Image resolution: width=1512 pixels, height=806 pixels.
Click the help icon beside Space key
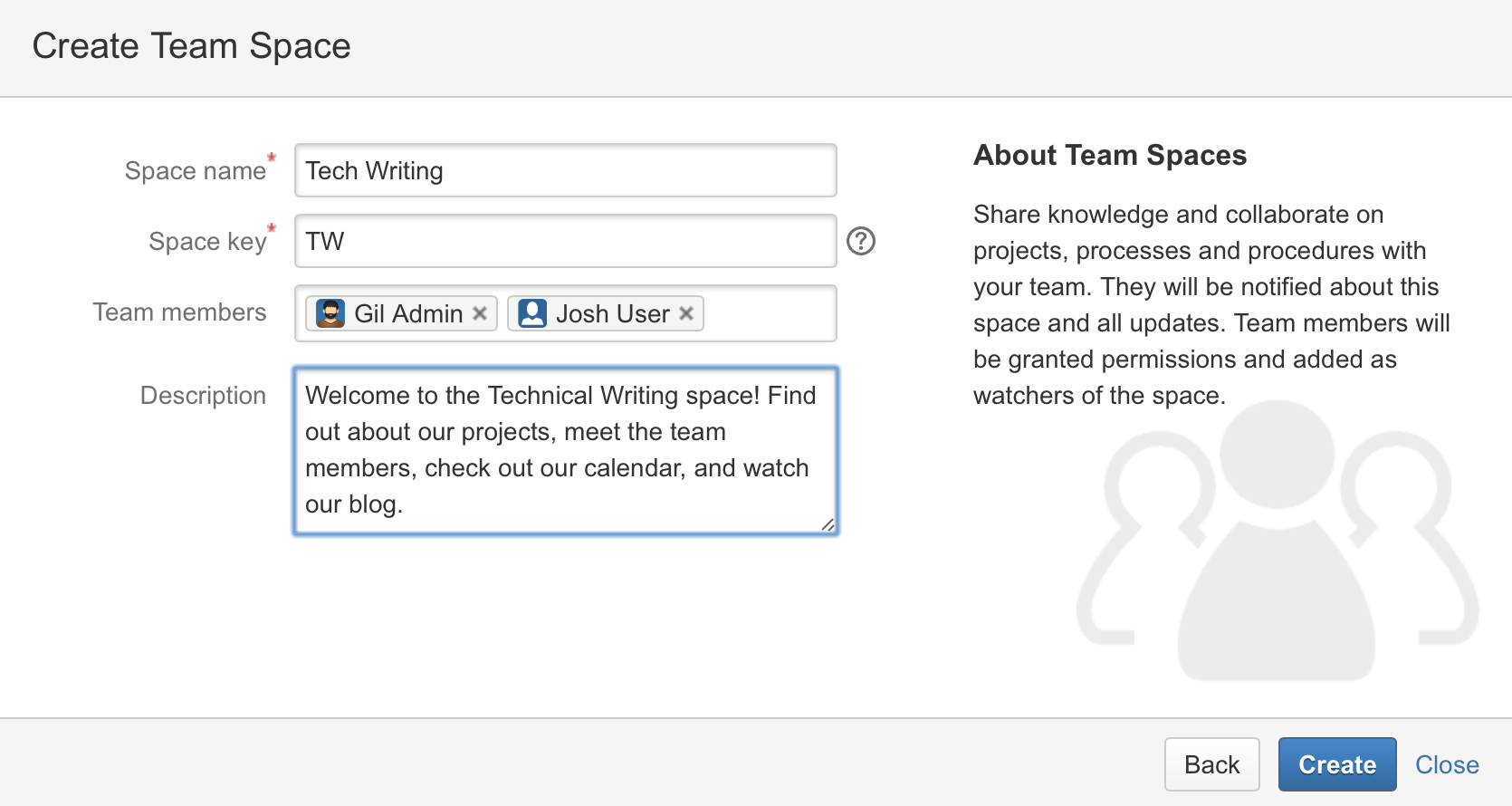tap(860, 241)
